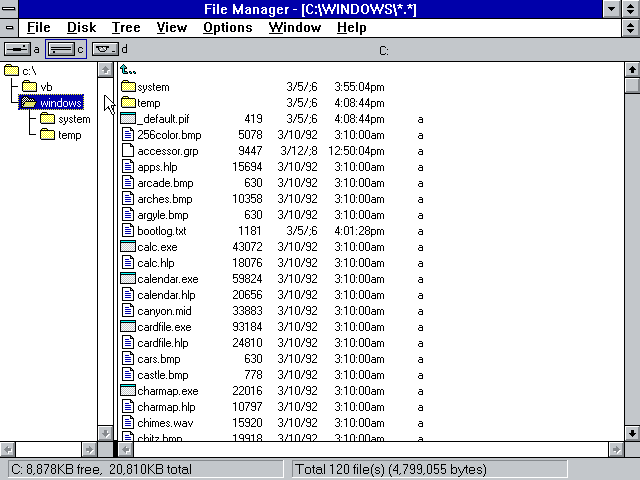This screenshot has width=640, height=480.
Task: Select the _default.pif file icon
Action: (127, 119)
